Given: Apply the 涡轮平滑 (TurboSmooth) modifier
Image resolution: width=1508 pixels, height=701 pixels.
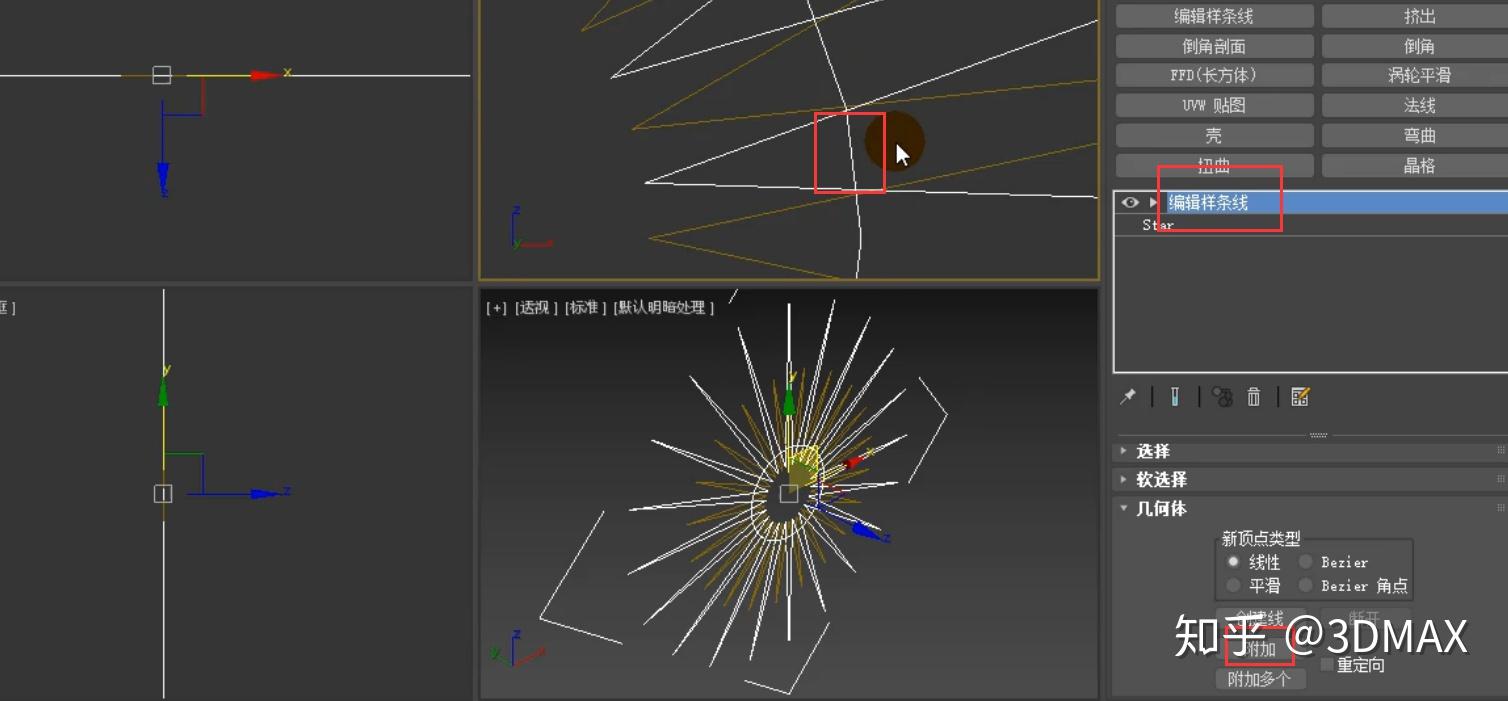Looking at the screenshot, I should 1418,75.
